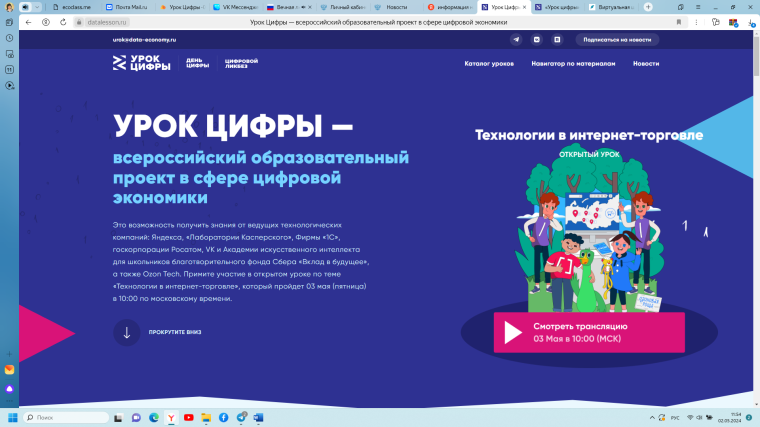This screenshot has height=427, width=760.
Task: Bookmark the page with bookmark icon
Action: coord(679,22)
